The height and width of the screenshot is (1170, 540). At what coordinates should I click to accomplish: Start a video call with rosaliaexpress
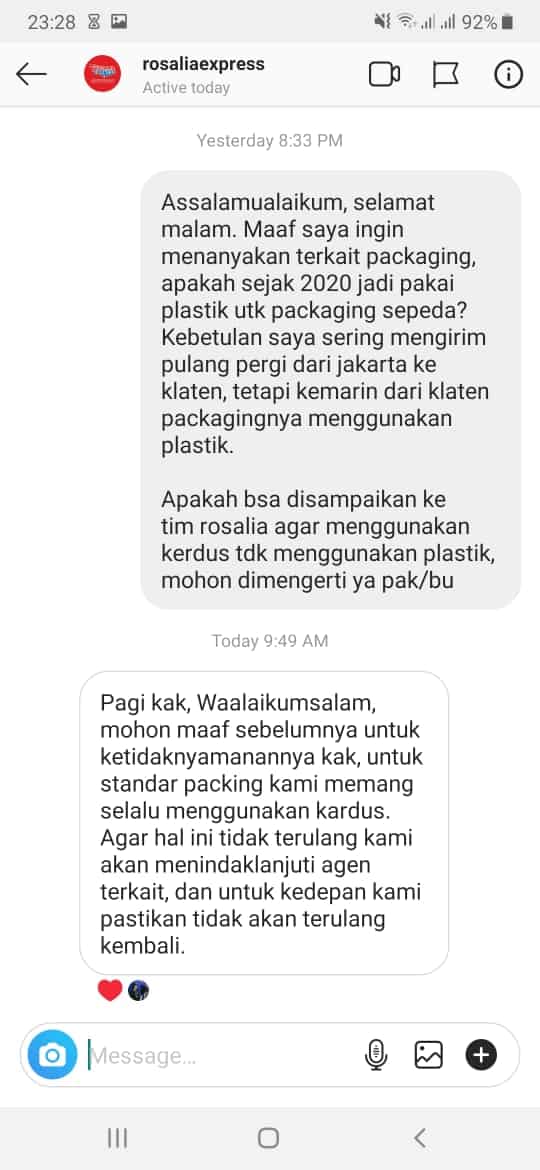385,74
